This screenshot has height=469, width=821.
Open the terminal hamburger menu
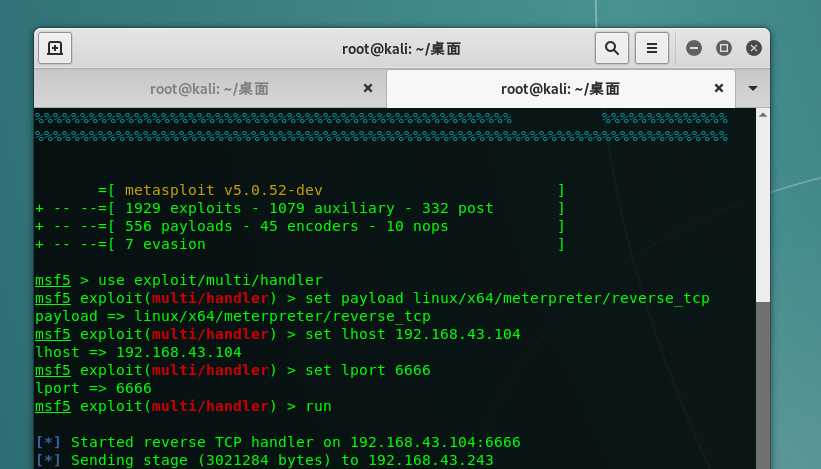point(652,48)
